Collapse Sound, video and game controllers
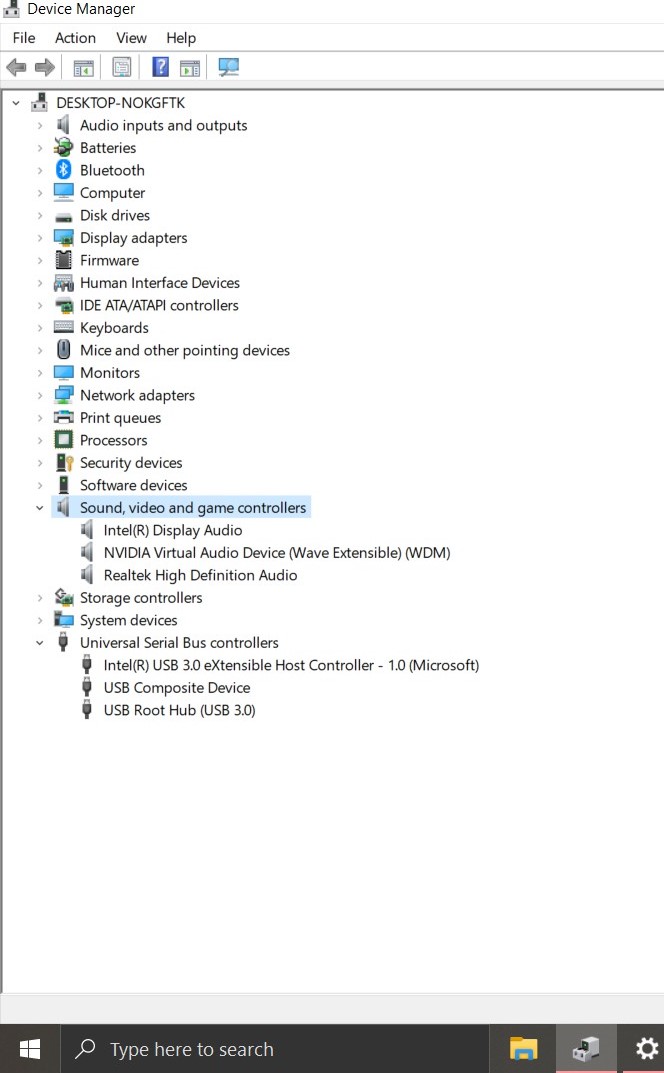This screenshot has width=664, height=1073. (x=40, y=508)
